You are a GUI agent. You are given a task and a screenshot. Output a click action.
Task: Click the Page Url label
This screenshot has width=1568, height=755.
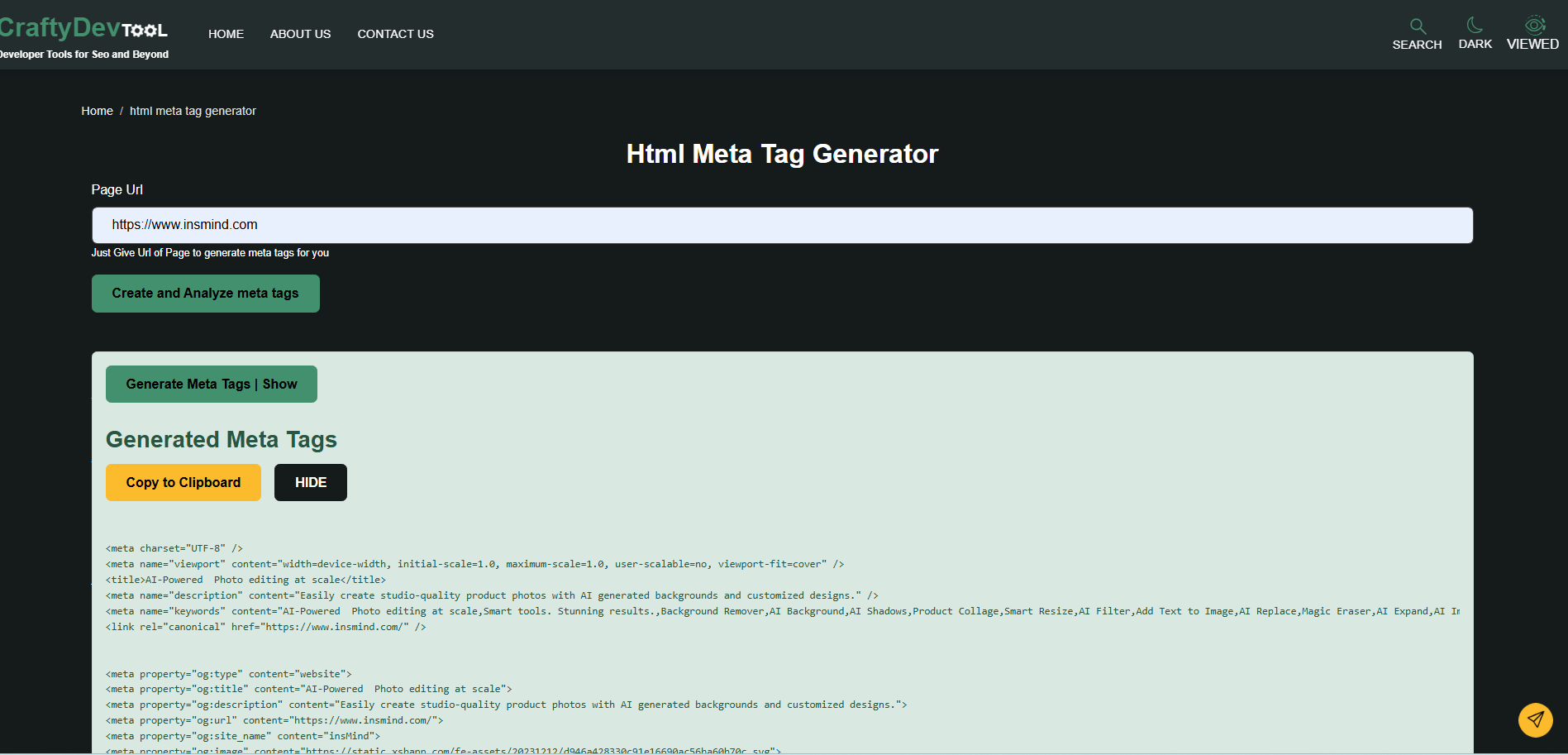[117, 189]
